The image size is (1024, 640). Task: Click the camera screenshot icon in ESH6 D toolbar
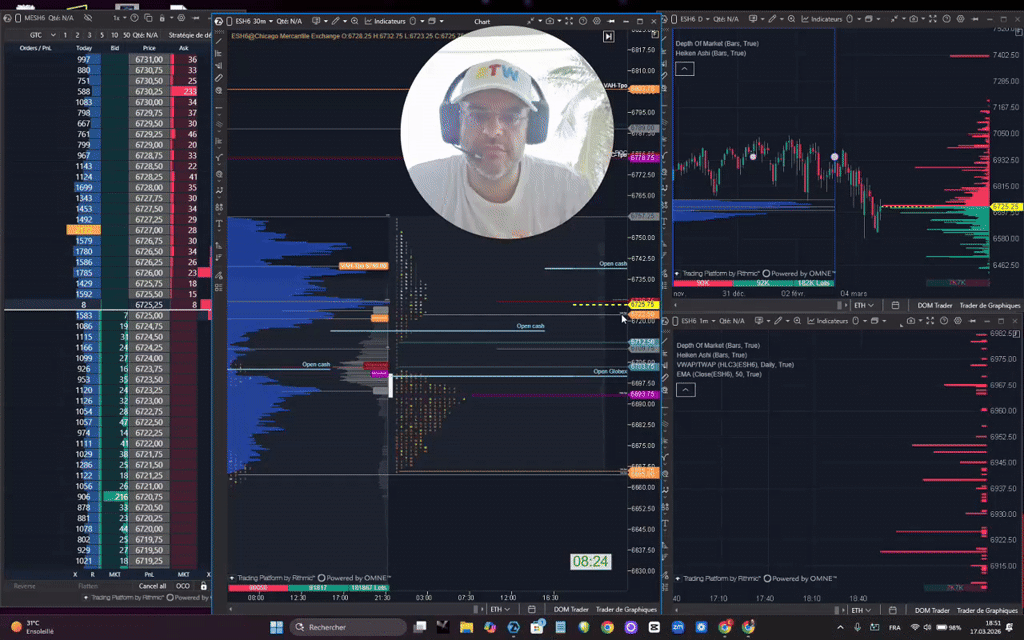click(x=914, y=19)
